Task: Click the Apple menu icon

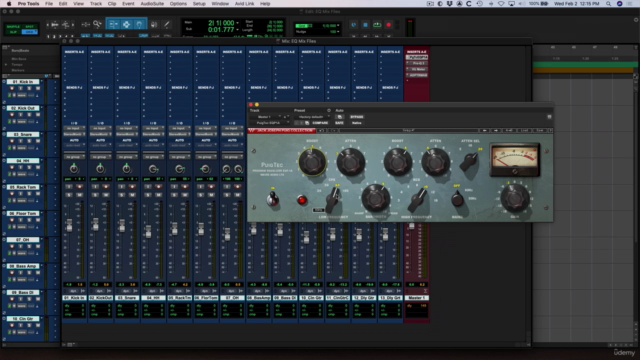Action: click(9, 4)
